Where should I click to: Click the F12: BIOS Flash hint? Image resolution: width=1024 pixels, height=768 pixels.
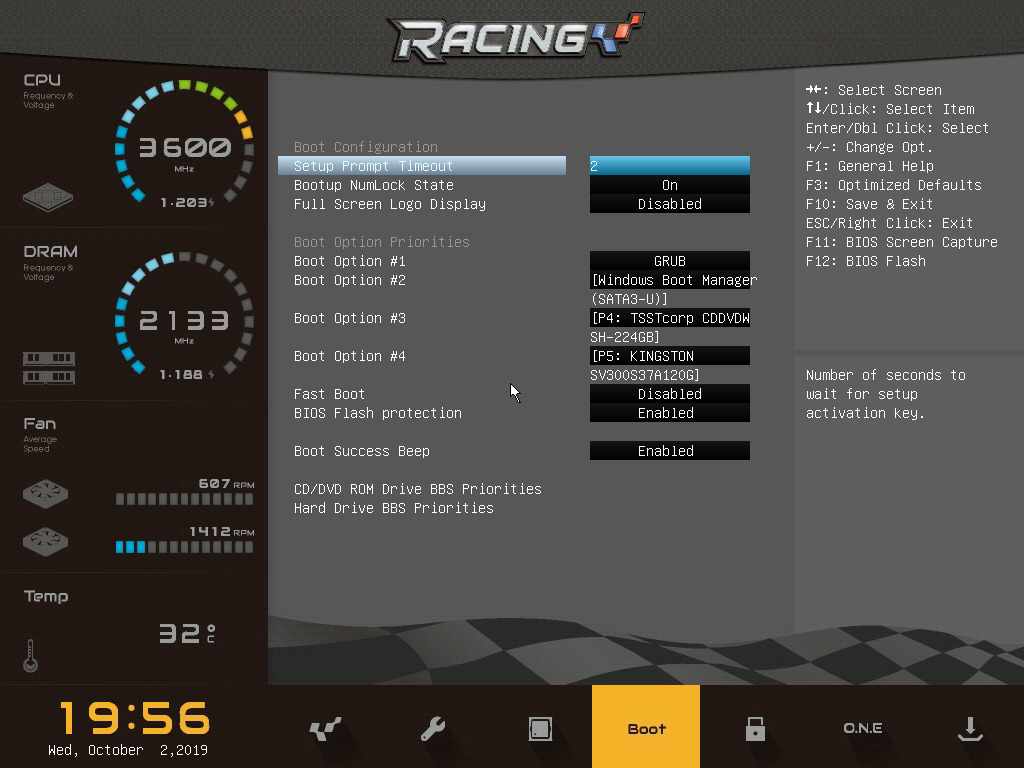(x=865, y=261)
